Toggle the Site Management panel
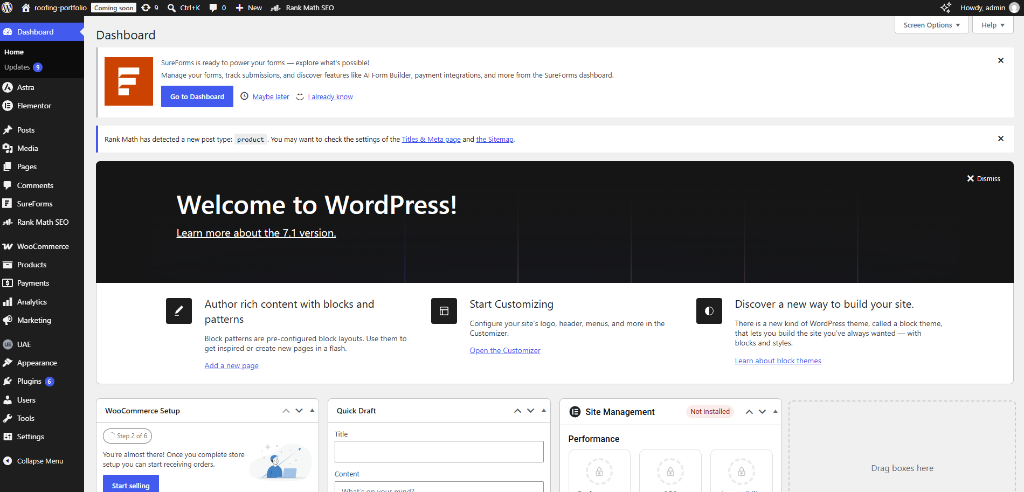1024x492 pixels. coord(775,412)
